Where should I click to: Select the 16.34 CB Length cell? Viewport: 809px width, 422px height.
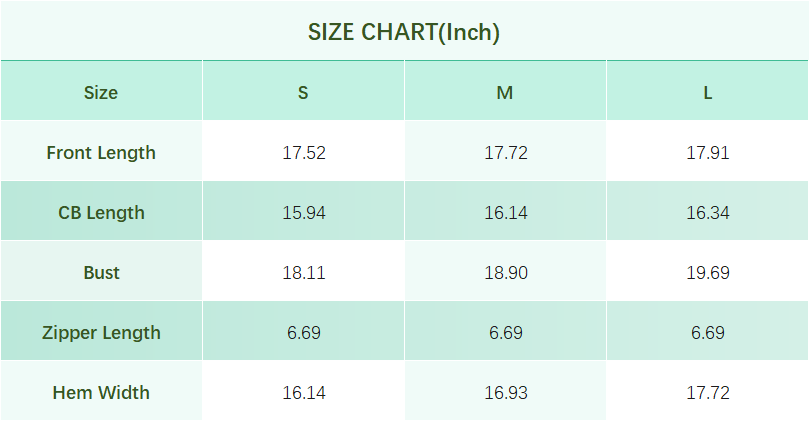click(707, 213)
